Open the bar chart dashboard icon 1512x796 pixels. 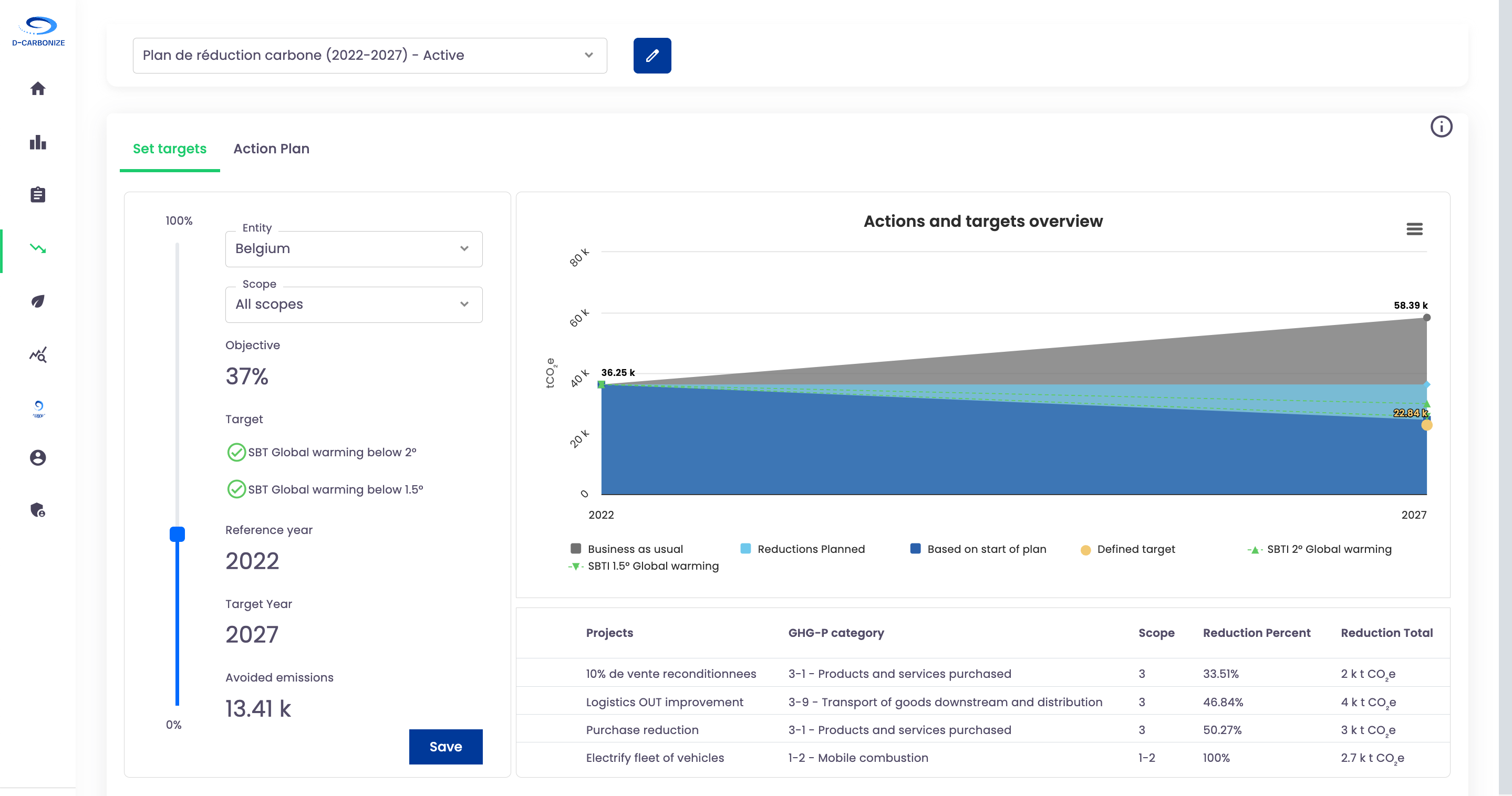38,142
